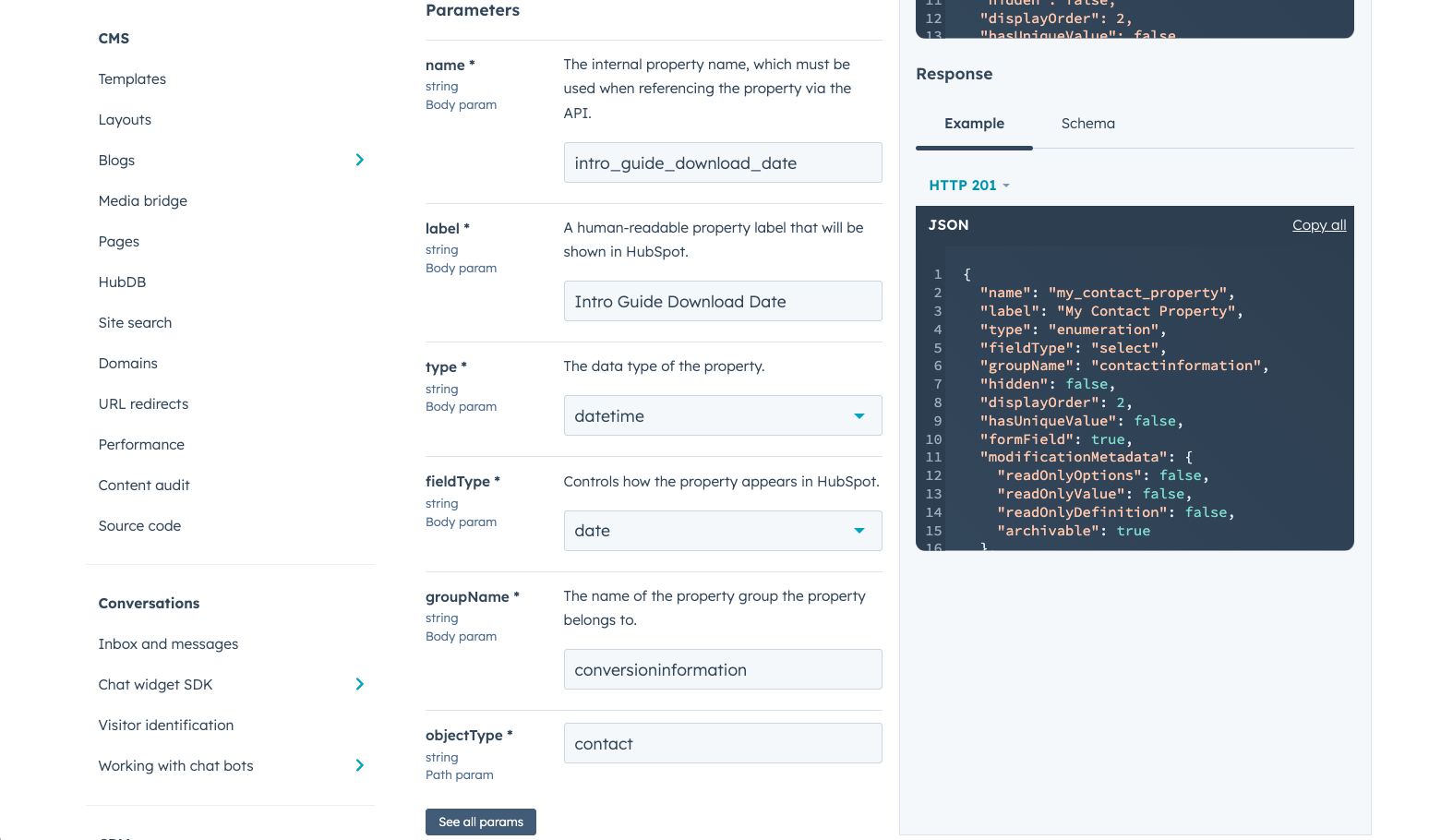Open Site search docs
This screenshot has width=1453, height=840.
click(x=135, y=323)
